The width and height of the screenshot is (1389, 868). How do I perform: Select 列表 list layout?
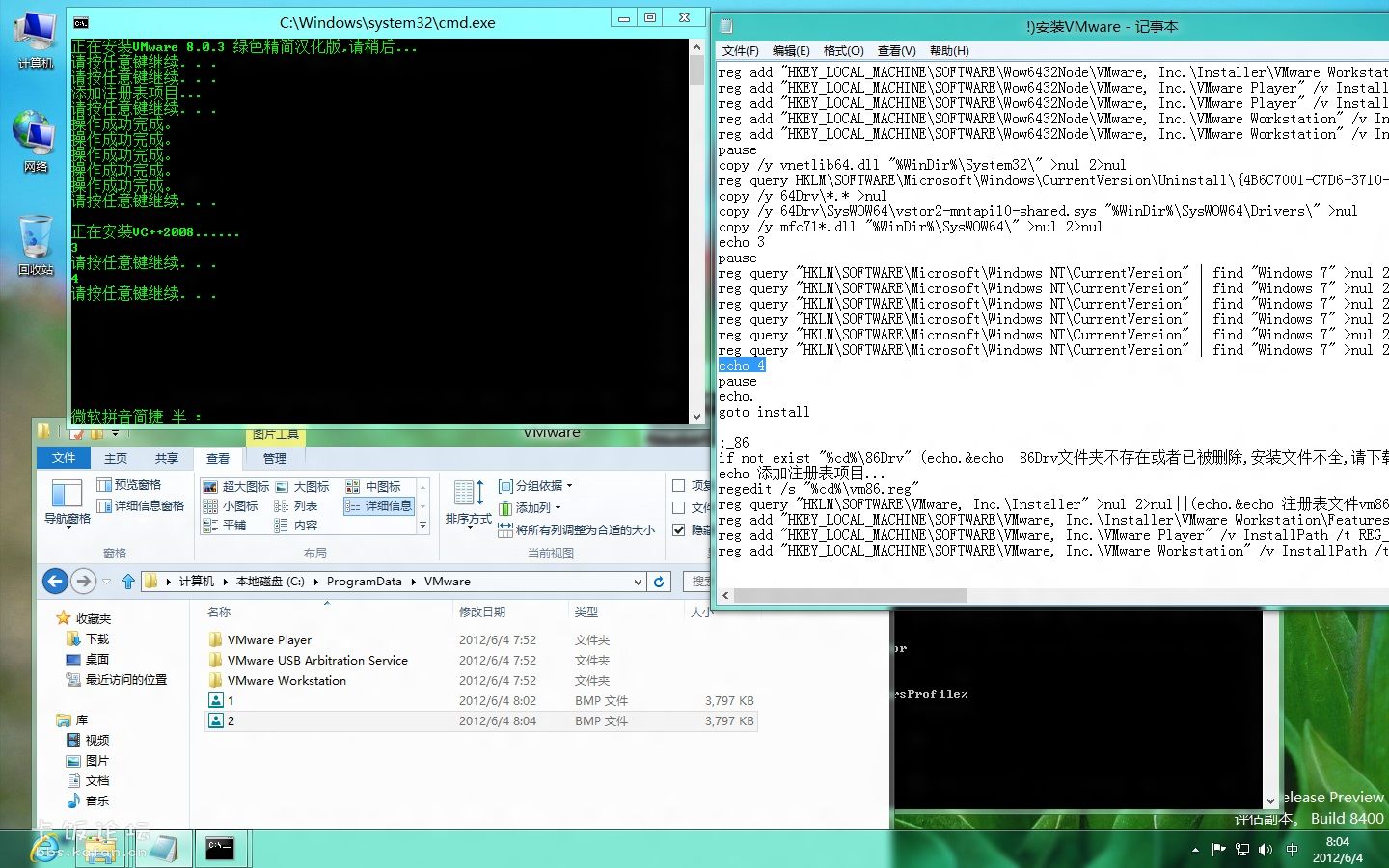(x=296, y=505)
